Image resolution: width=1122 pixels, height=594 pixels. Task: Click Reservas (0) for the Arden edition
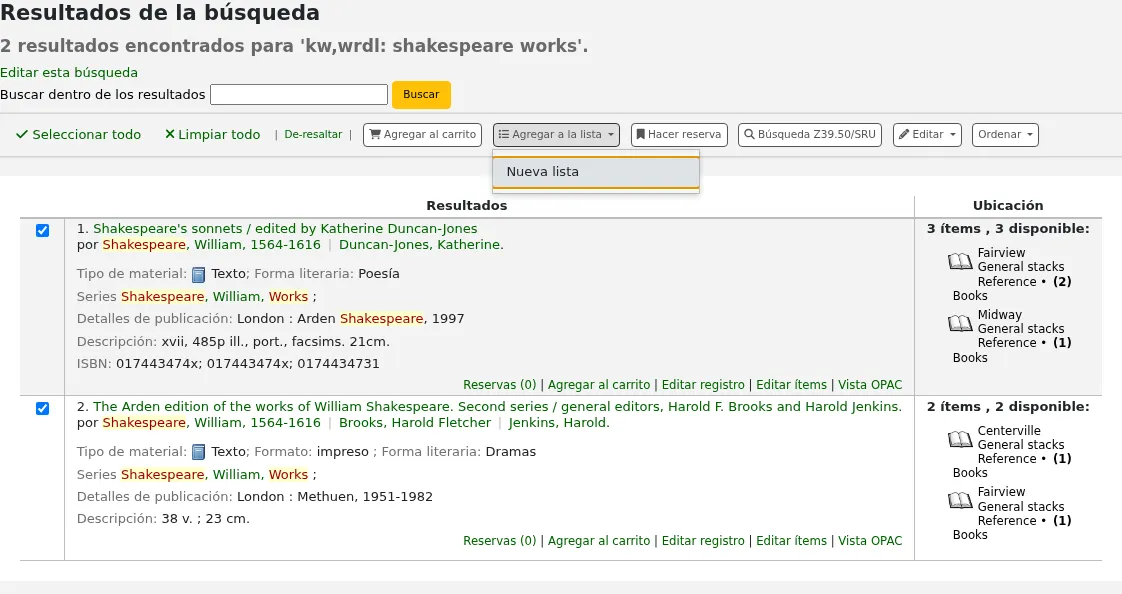(499, 541)
